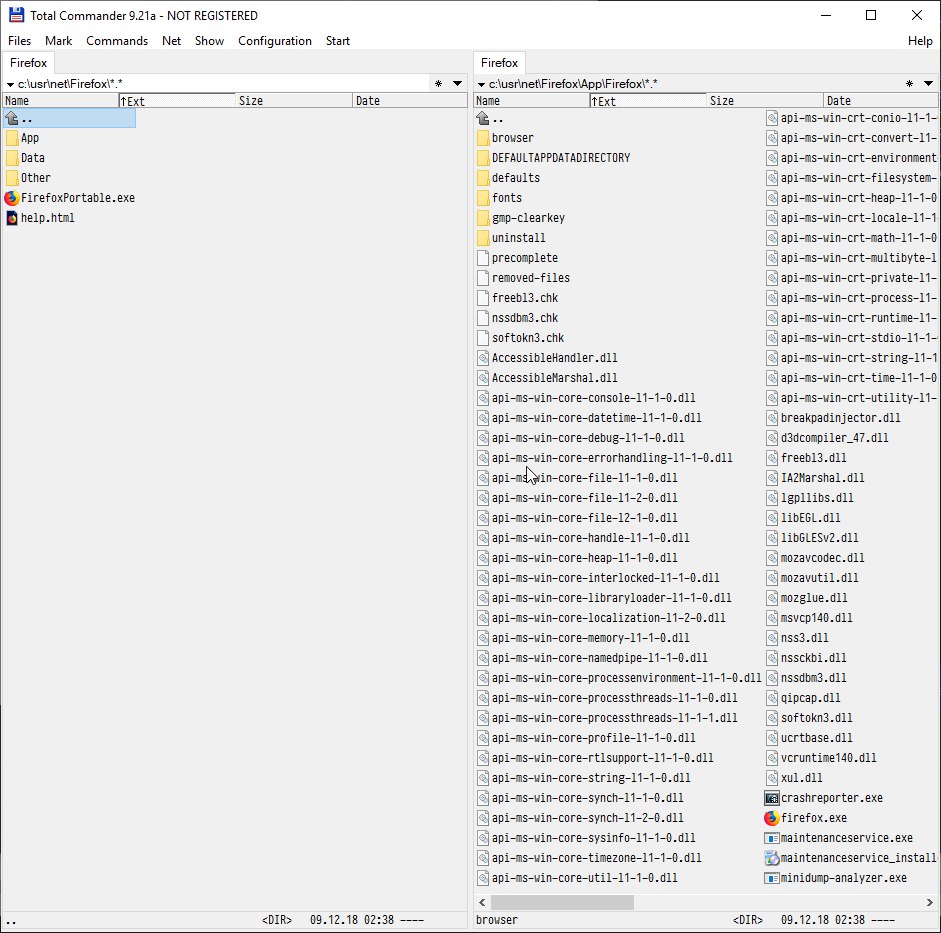Click the DEFAULTAPPDATADIRECTORY folder icon

coord(483,158)
